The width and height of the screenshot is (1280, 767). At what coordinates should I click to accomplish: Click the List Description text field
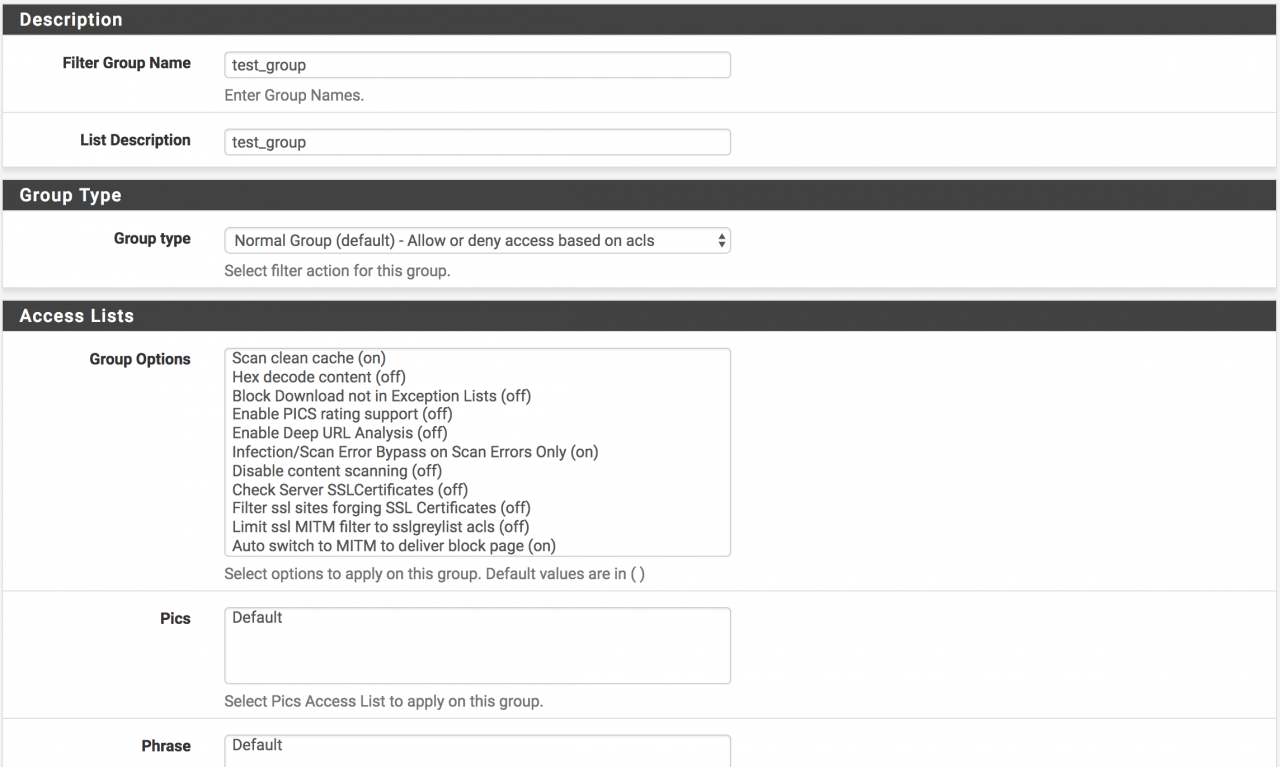(x=477, y=142)
